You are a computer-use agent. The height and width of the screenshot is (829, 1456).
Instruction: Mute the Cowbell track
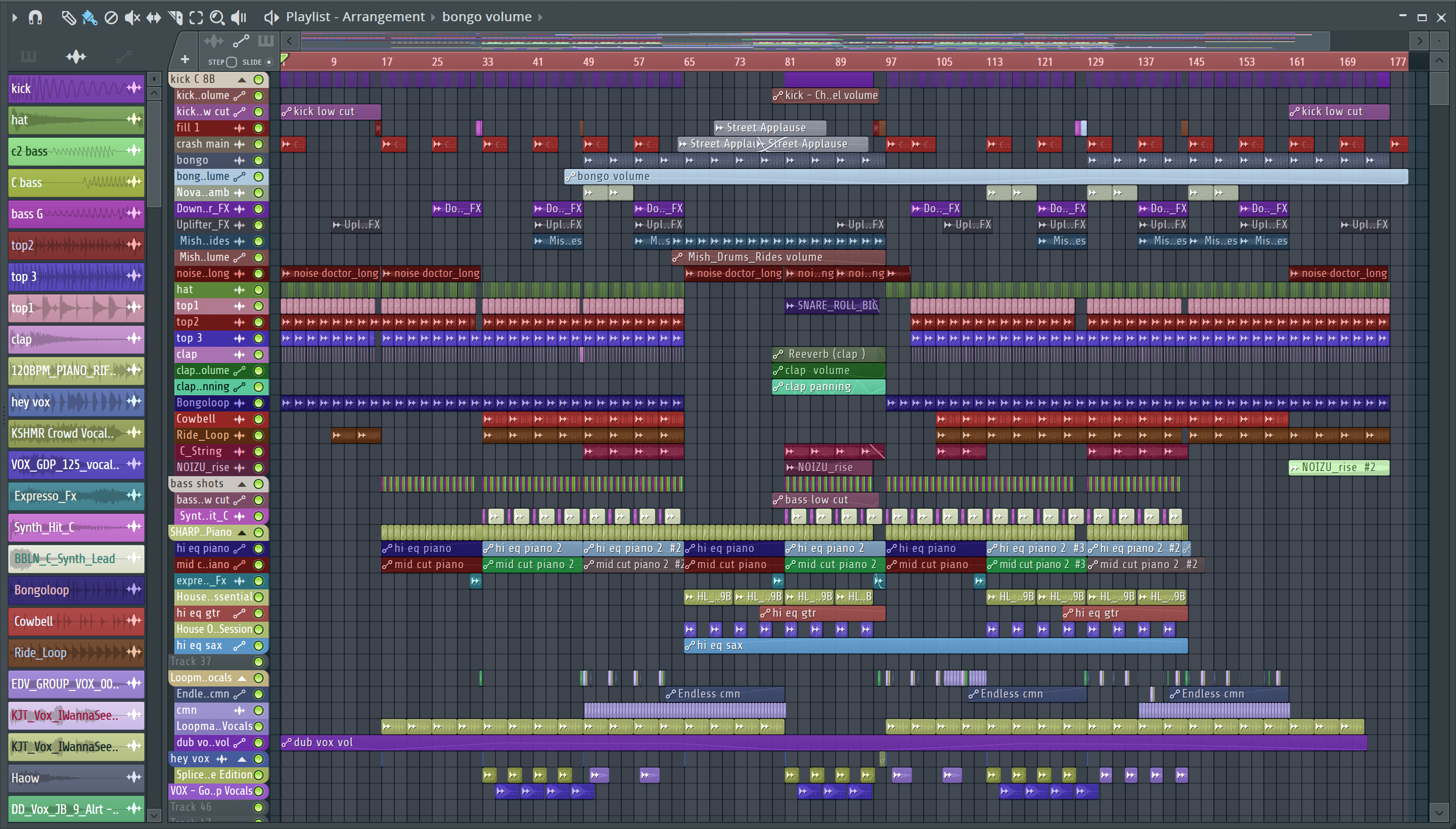[258, 420]
